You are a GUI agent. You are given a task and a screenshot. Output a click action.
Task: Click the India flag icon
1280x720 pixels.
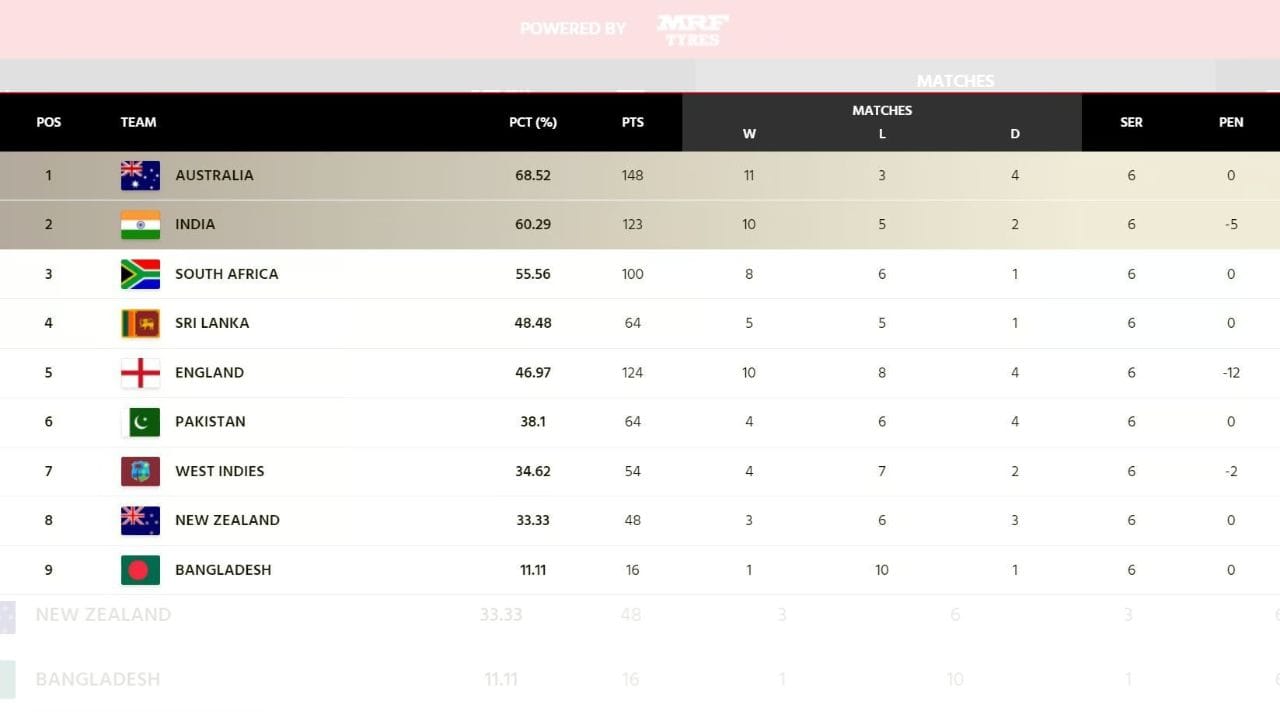pyautogui.click(x=140, y=224)
